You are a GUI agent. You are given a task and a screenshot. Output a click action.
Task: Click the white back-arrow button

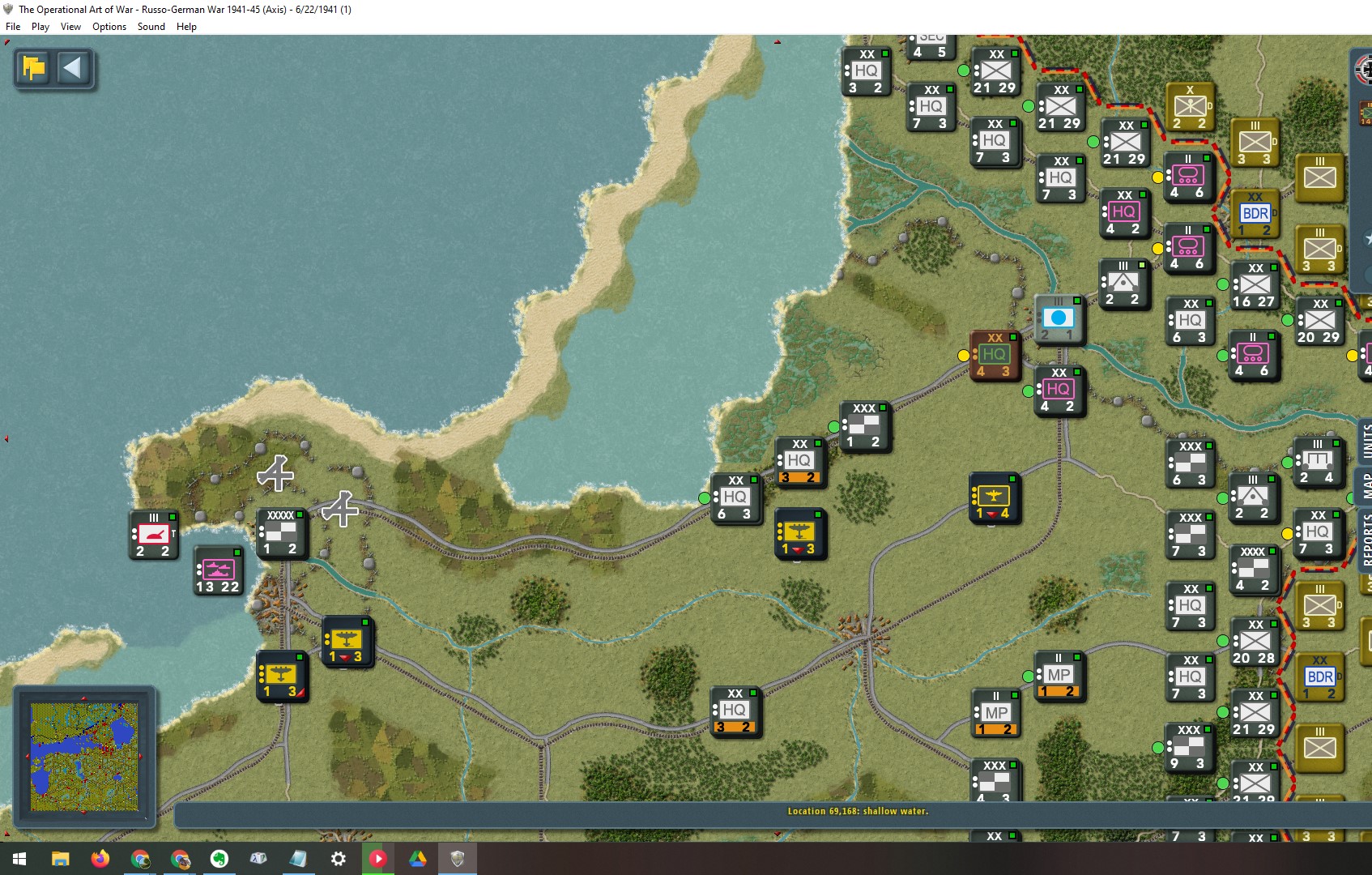[x=72, y=69]
